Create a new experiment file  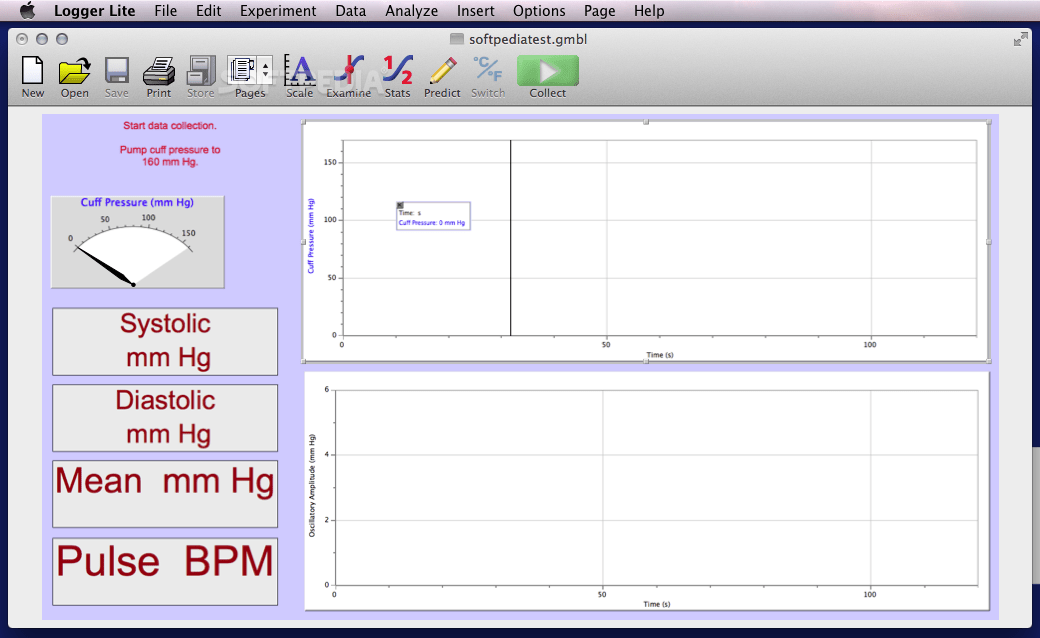[x=32, y=72]
